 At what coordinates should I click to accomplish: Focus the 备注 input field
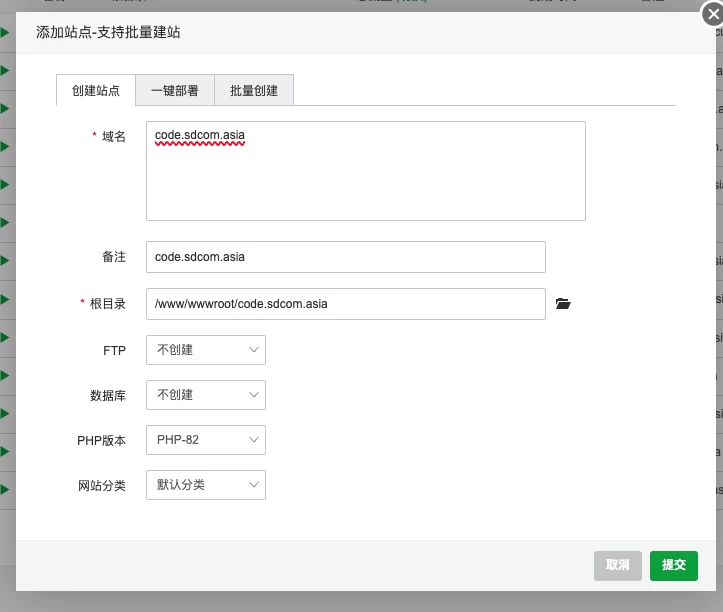346,257
